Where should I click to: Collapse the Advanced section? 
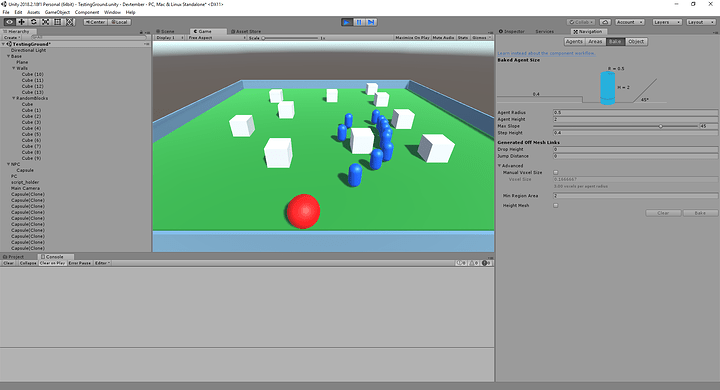click(500, 166)
